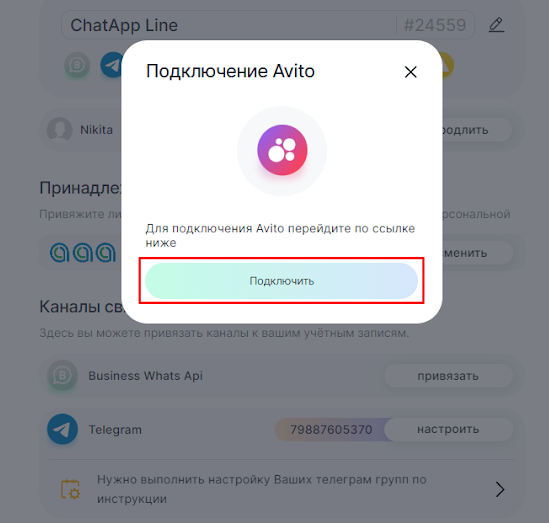Image resolution: width=549 pixels, height=523 pixels.
Task: Edit line name with pencil icon
Action: pyautogui.click(x=496, y=25)
